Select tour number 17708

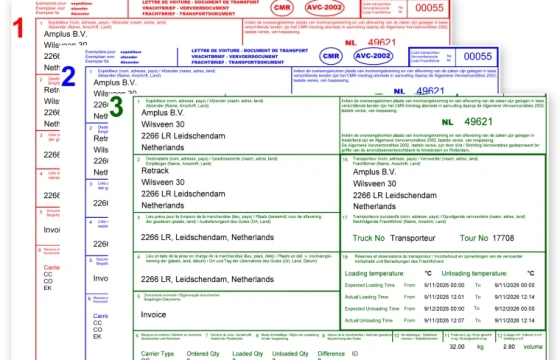(x=503, y=238)
